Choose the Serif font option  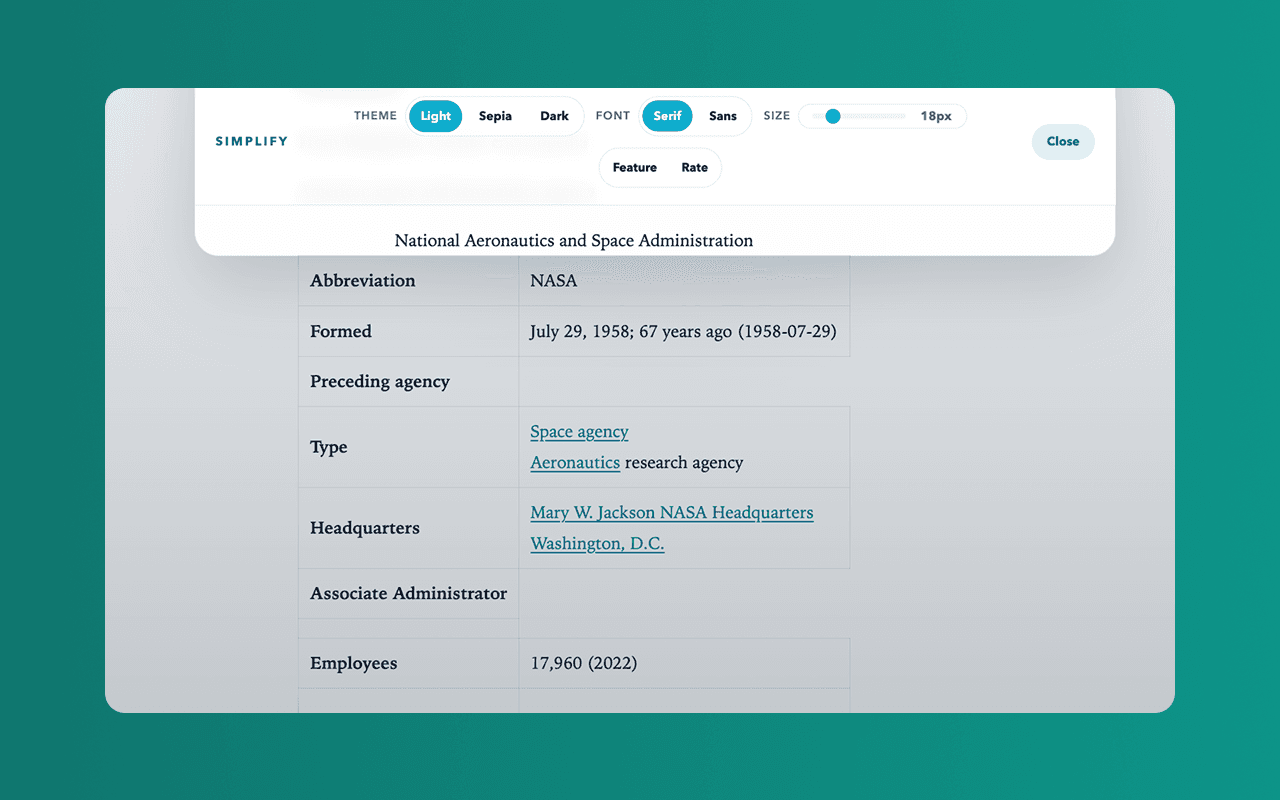pos(667,116)
